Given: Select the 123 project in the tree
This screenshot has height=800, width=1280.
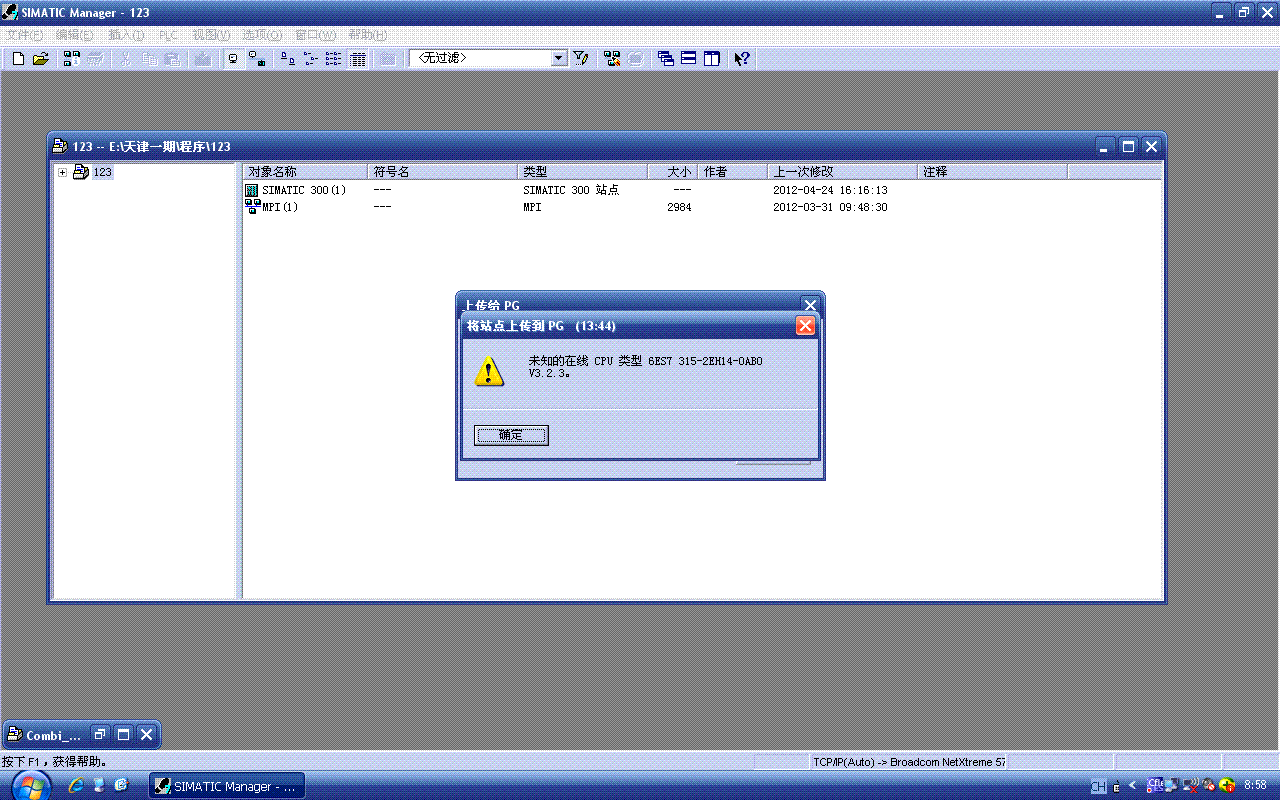Looking at the screenshot, I should tap(102, 172).
